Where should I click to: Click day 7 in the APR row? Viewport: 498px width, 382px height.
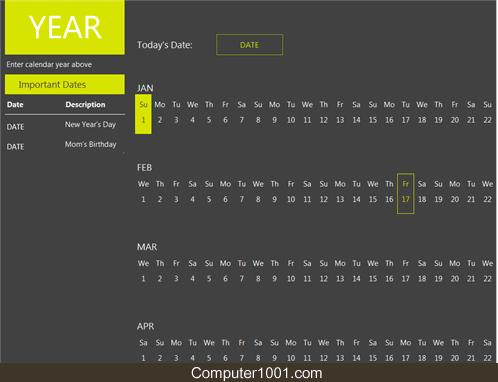pos(242,358)
